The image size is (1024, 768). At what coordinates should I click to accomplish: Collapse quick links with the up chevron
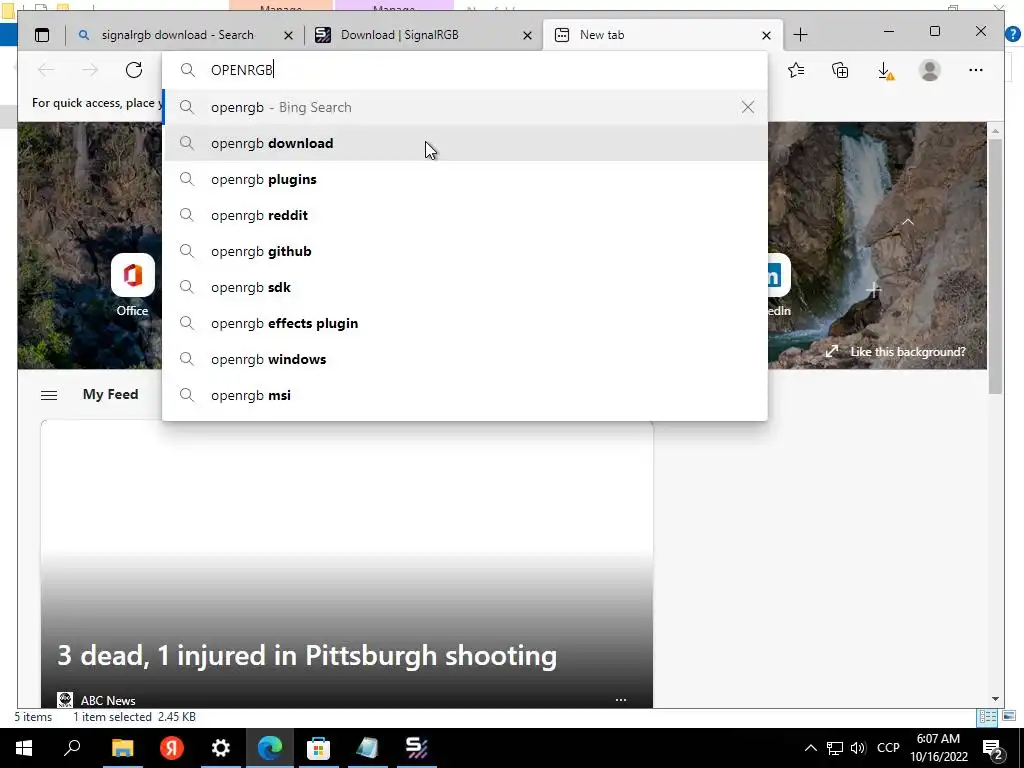coord(908,222)
